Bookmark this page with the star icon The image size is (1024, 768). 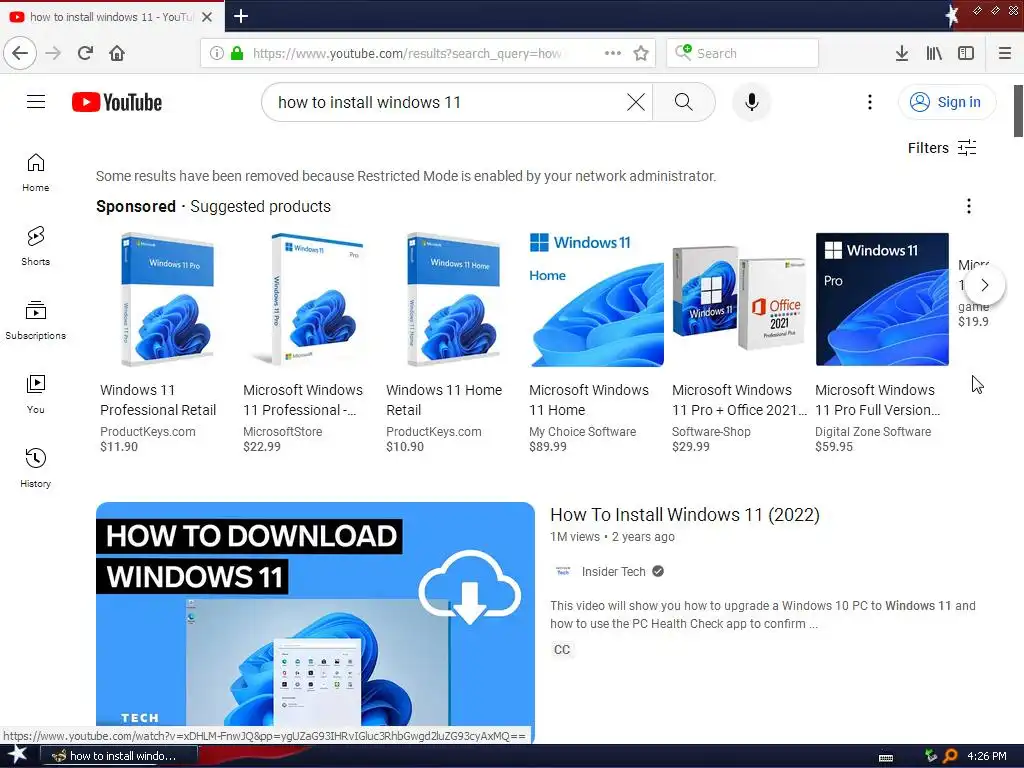point(641,53)
